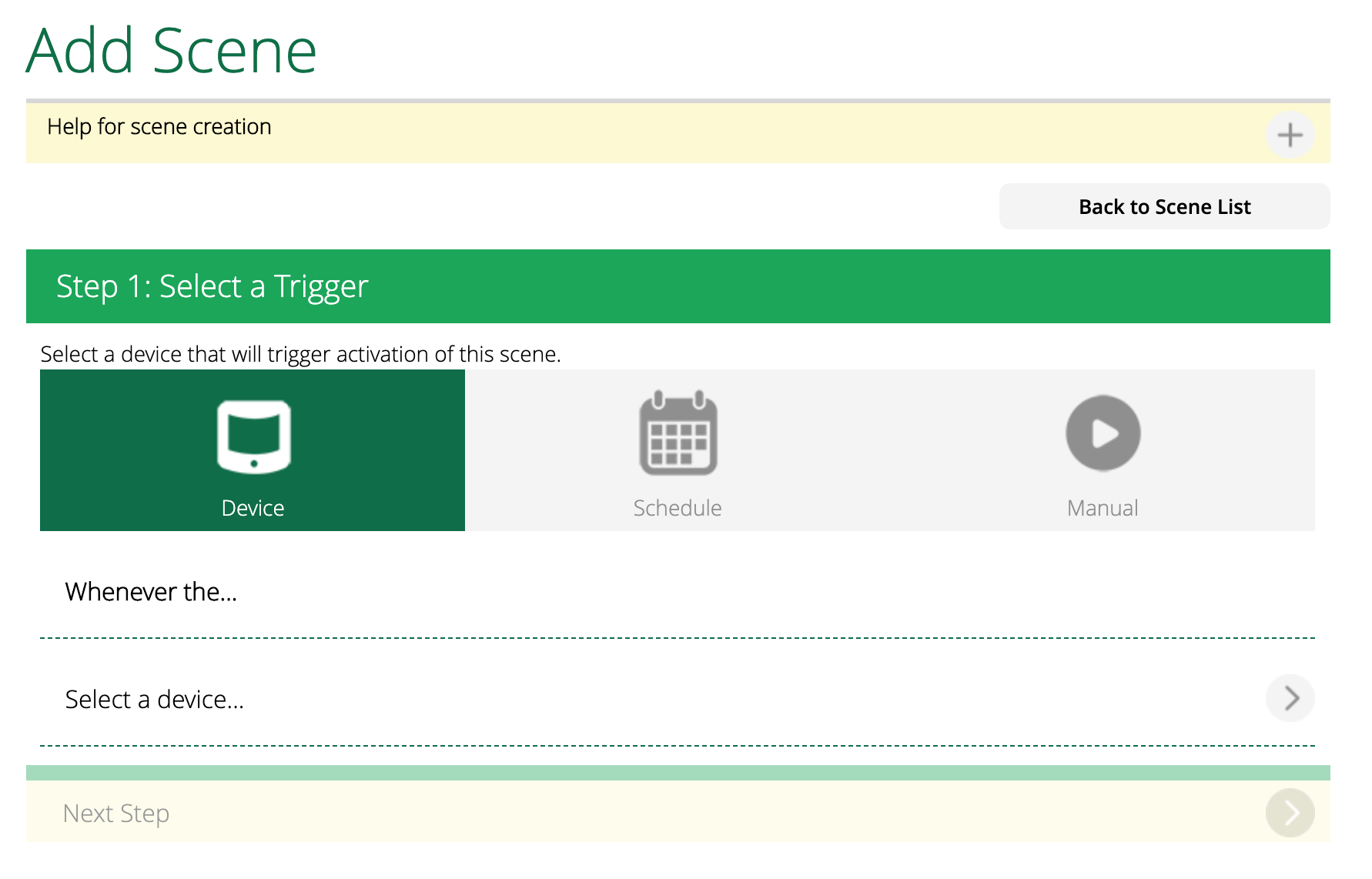The image size is (1372, 879).
Task: Click the arrow icon on Next Step bar
Action: coord(1290,813)
